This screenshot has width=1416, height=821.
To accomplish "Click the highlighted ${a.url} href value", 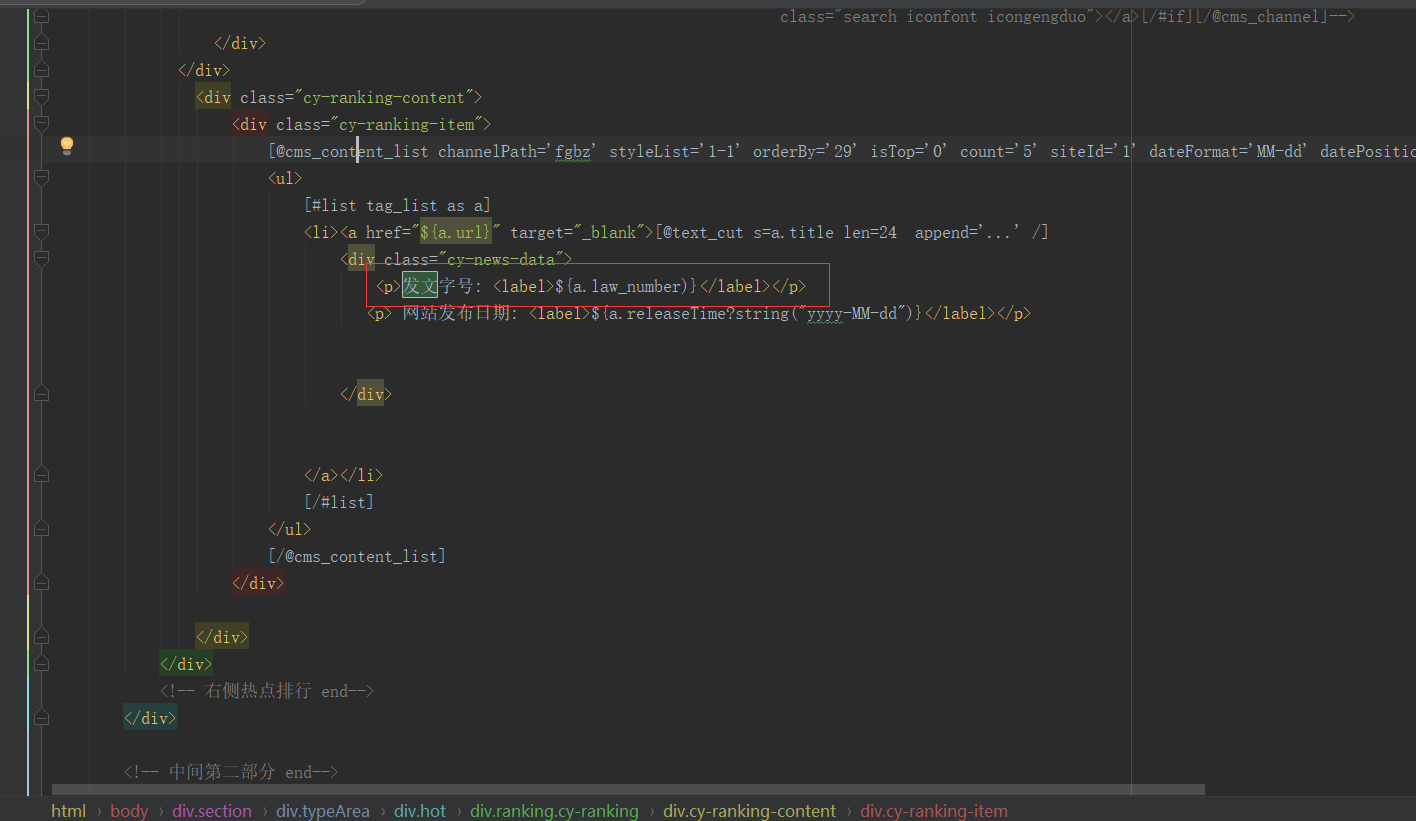I will point(455,233).
